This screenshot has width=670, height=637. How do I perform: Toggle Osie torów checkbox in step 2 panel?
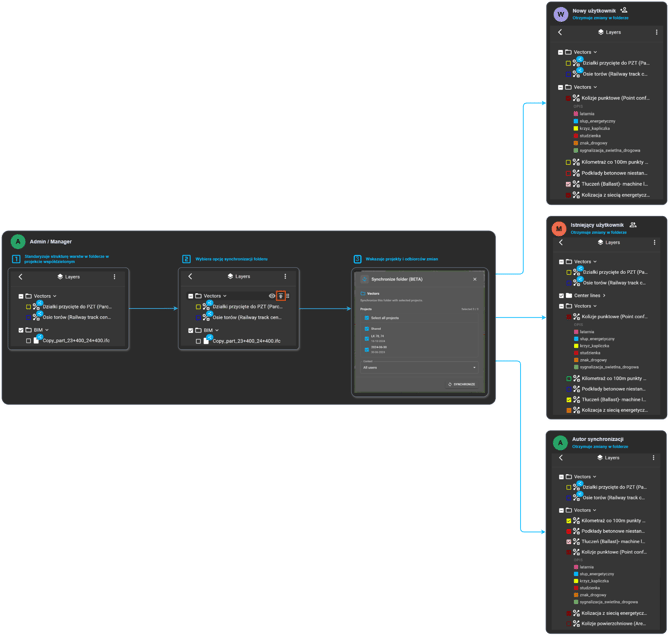coord(198,318)
